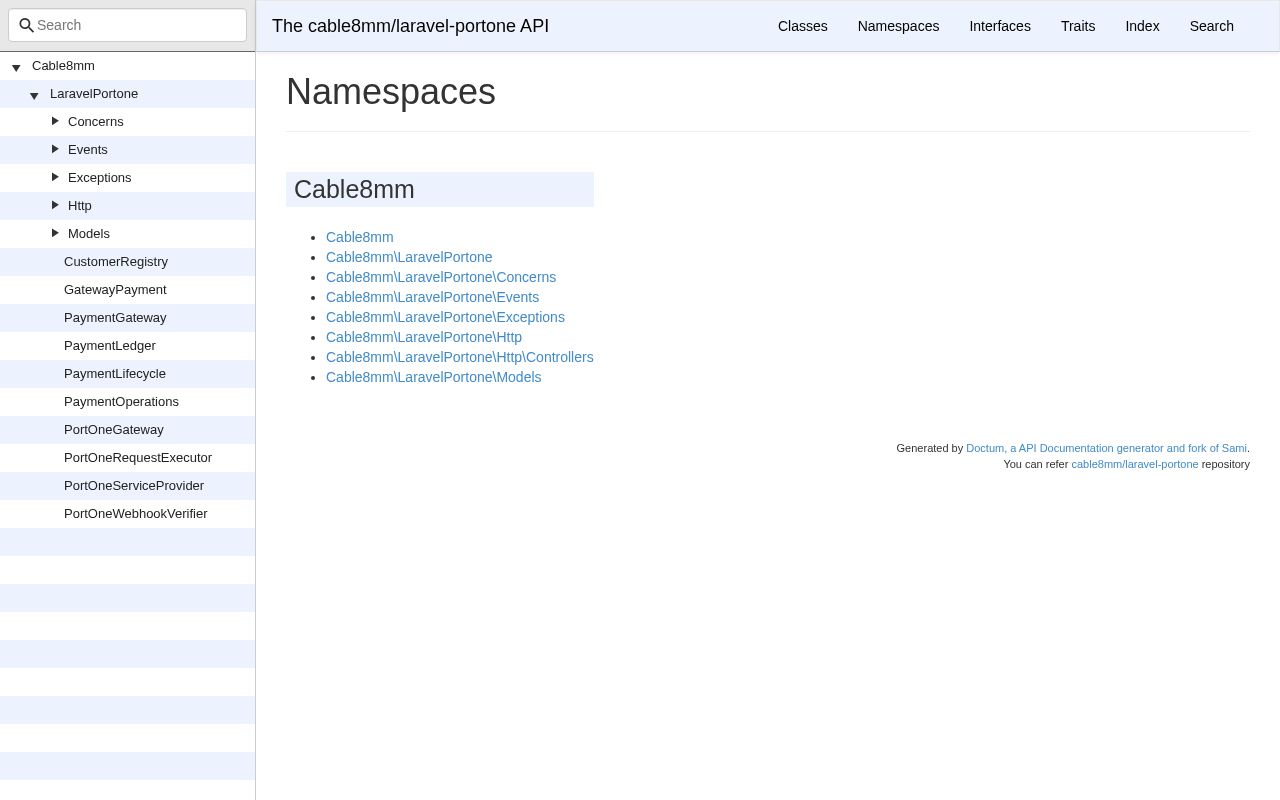Select Exceptions label in the sidebar tree
This screenshot has height=800, width=1280.
[x=100, y=178]
